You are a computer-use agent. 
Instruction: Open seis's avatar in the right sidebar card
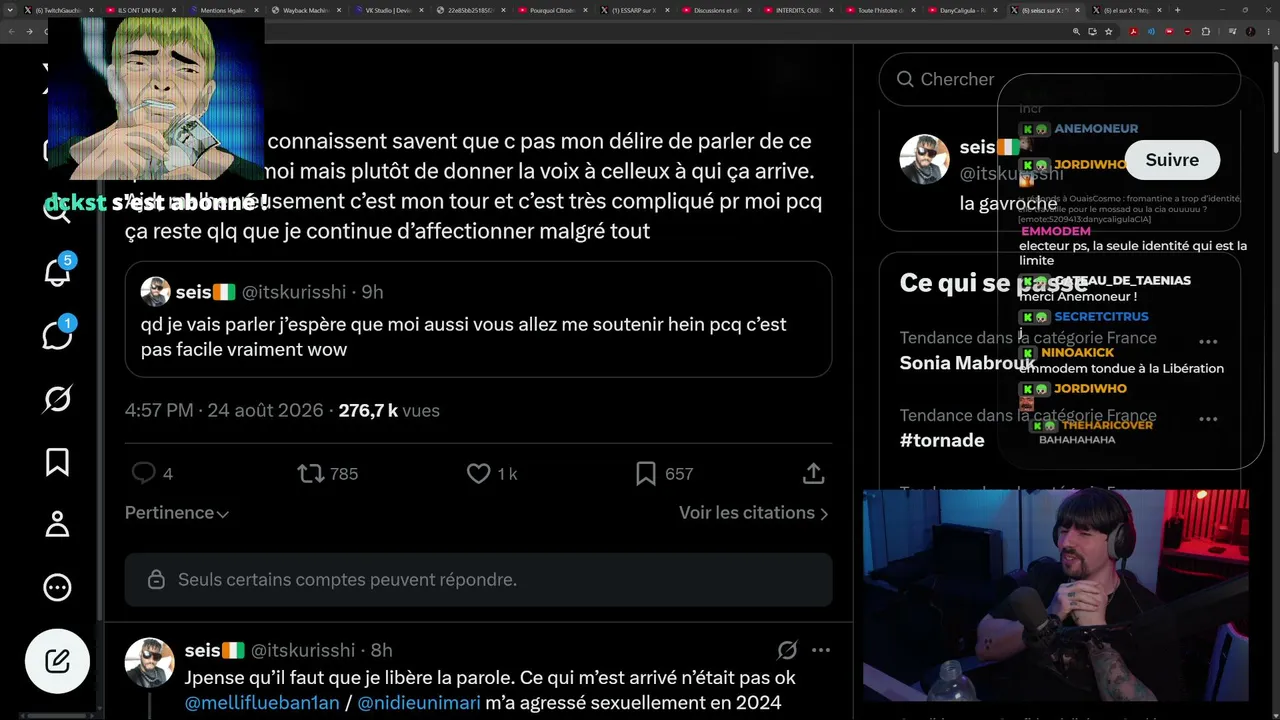pyautogui.click(x=924, y=159)
